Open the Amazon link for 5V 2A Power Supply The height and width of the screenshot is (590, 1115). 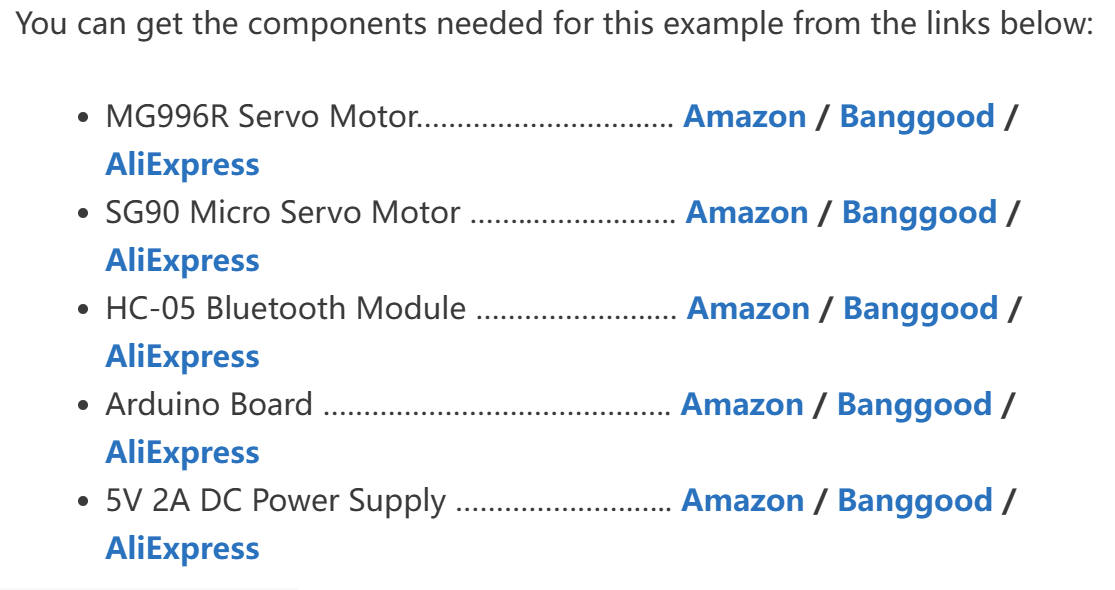(x=743, y=500)
